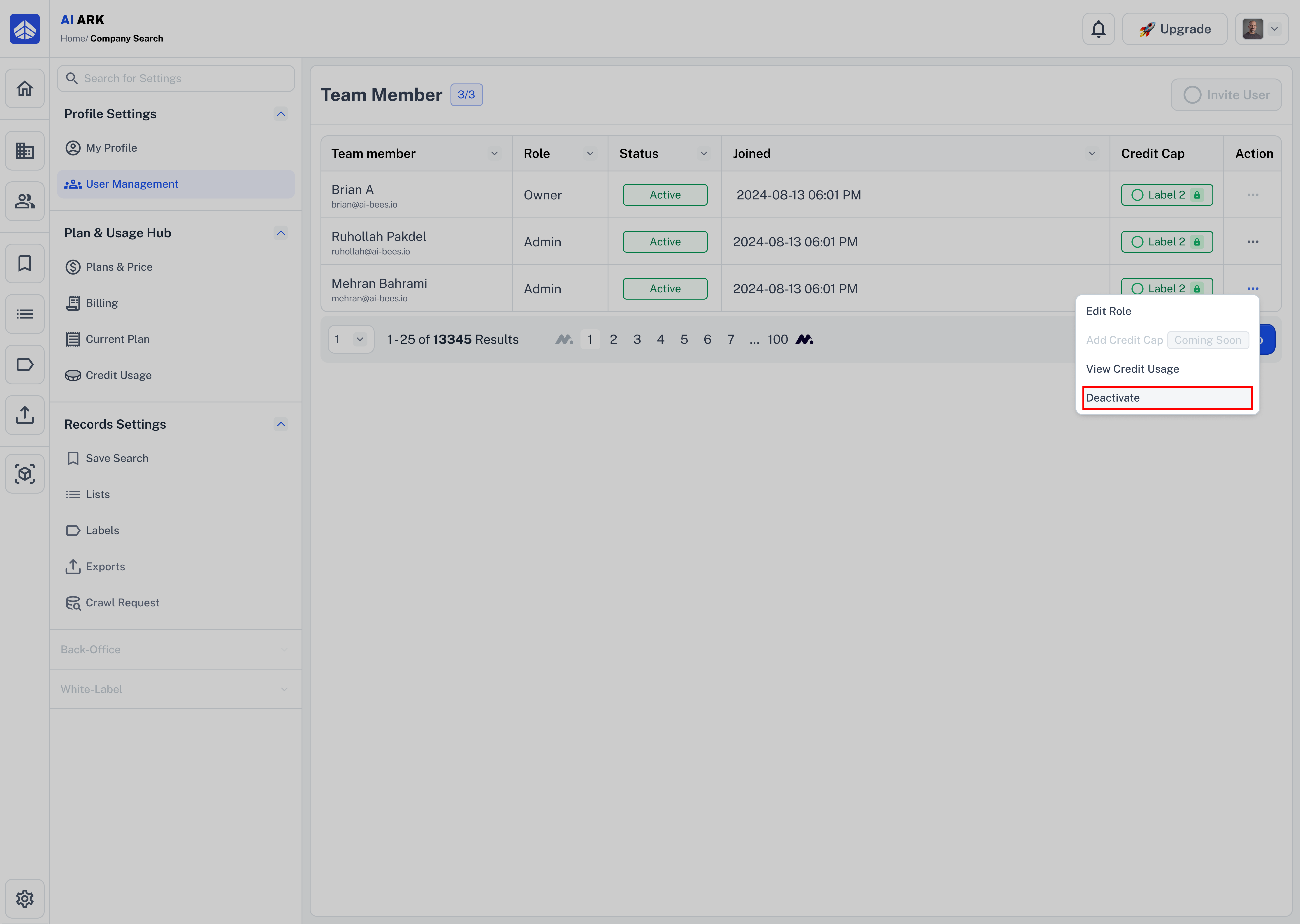The height and width of the screenshot is (924, 1300).
Task: Open Exports settings in sidebar
Action: 176,567
